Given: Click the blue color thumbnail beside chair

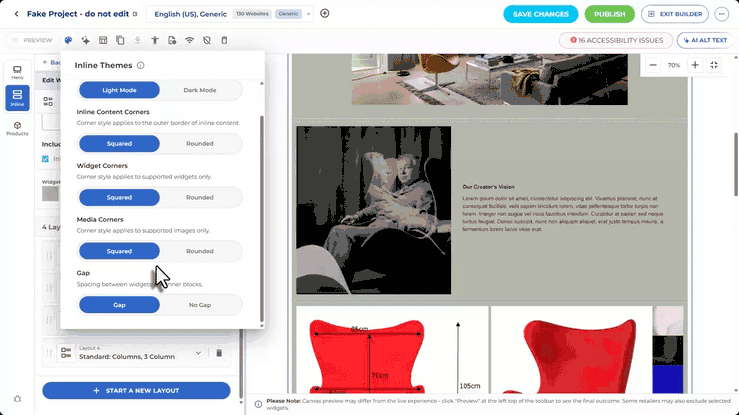Looking at the screenshot, I should pyautogui.click(x=668, y=379).
